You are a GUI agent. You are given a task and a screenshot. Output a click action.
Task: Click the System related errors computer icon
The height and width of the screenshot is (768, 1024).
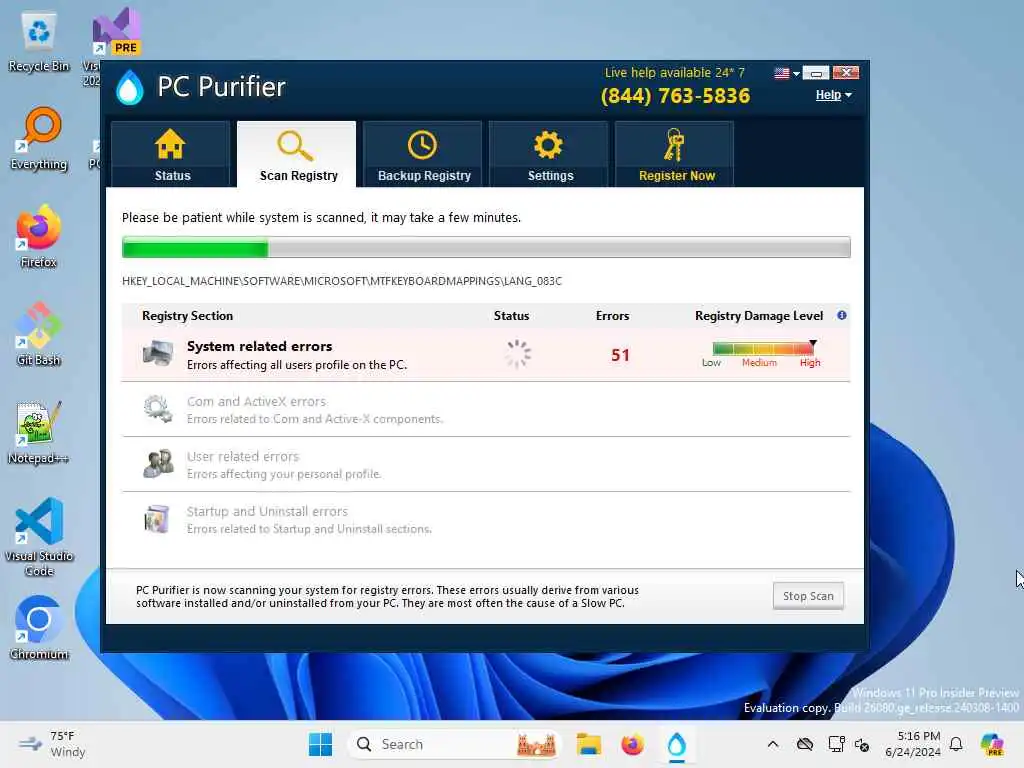[158, 354]
